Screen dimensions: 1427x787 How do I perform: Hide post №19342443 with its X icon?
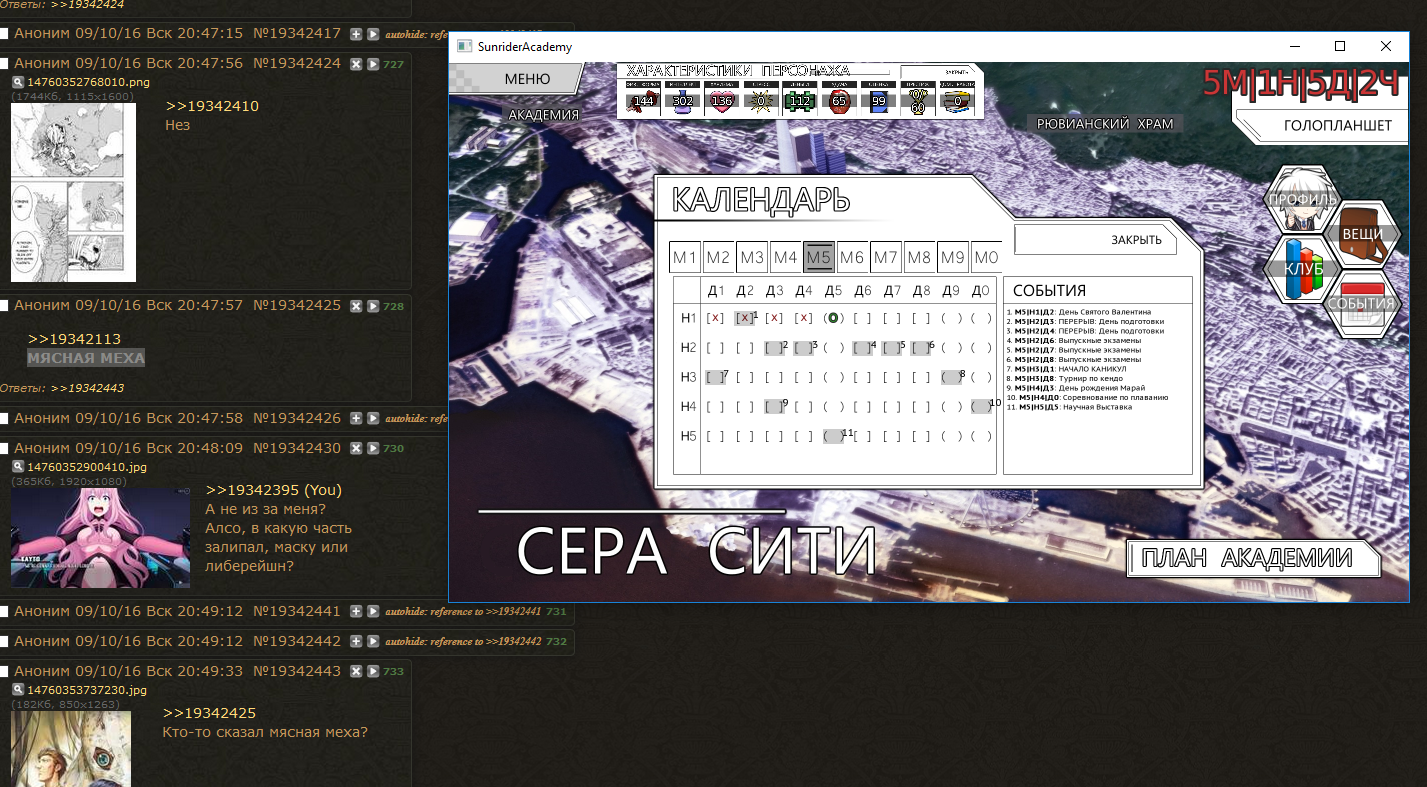coord(355,671)
